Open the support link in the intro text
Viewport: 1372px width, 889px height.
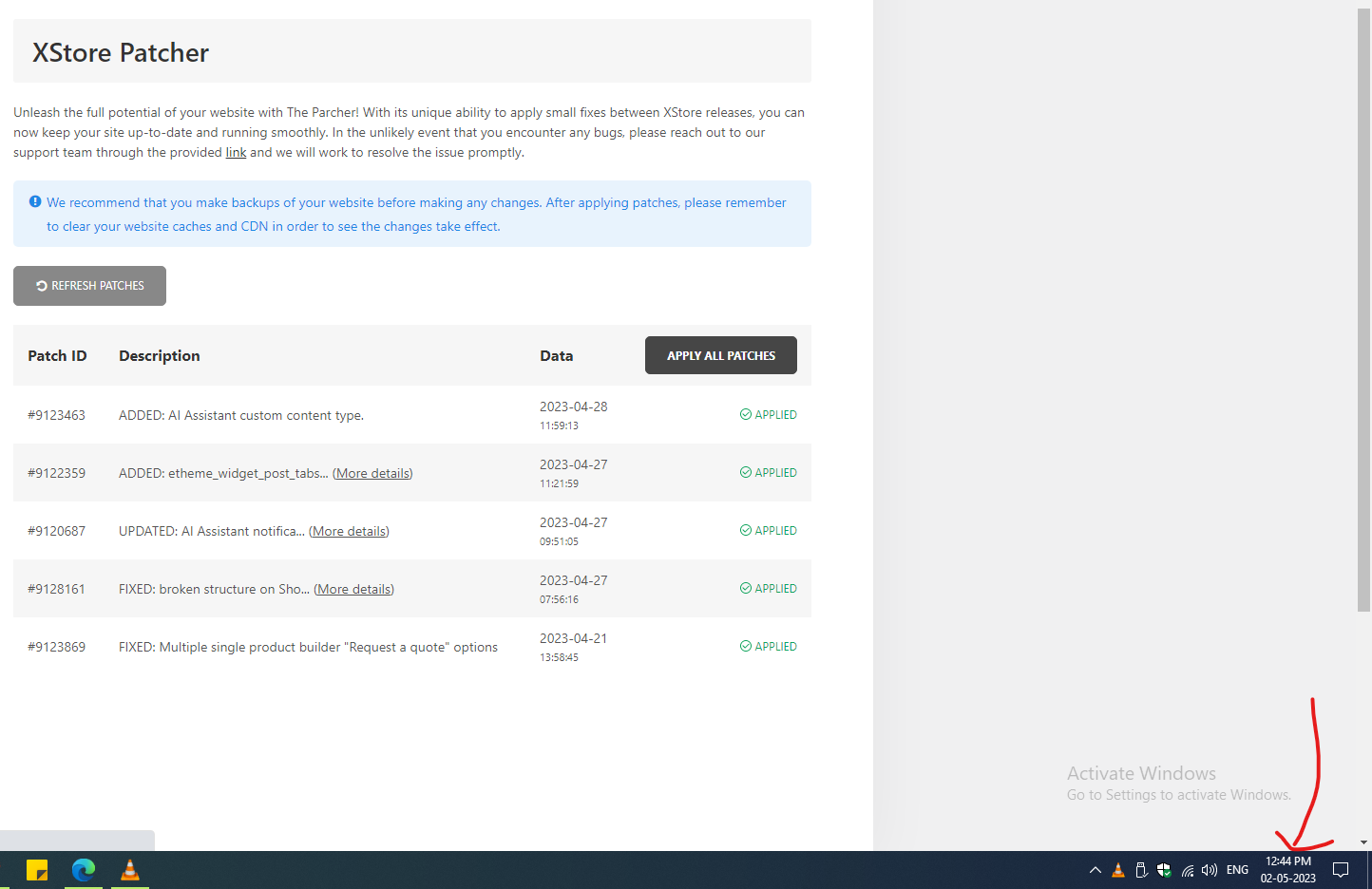[236, 152]
